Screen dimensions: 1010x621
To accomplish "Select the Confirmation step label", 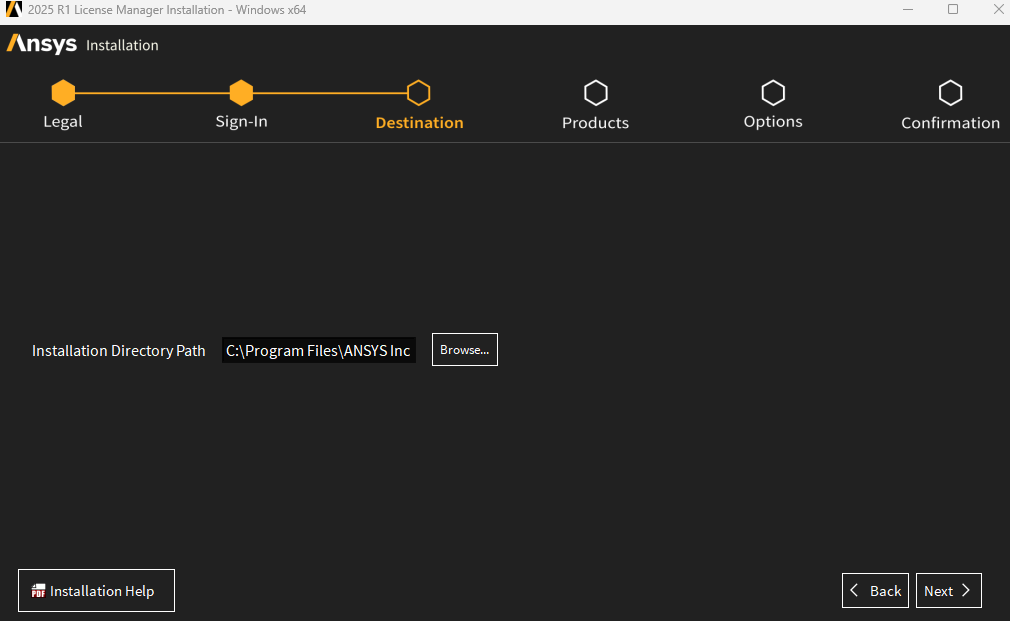I will [951, 122].
